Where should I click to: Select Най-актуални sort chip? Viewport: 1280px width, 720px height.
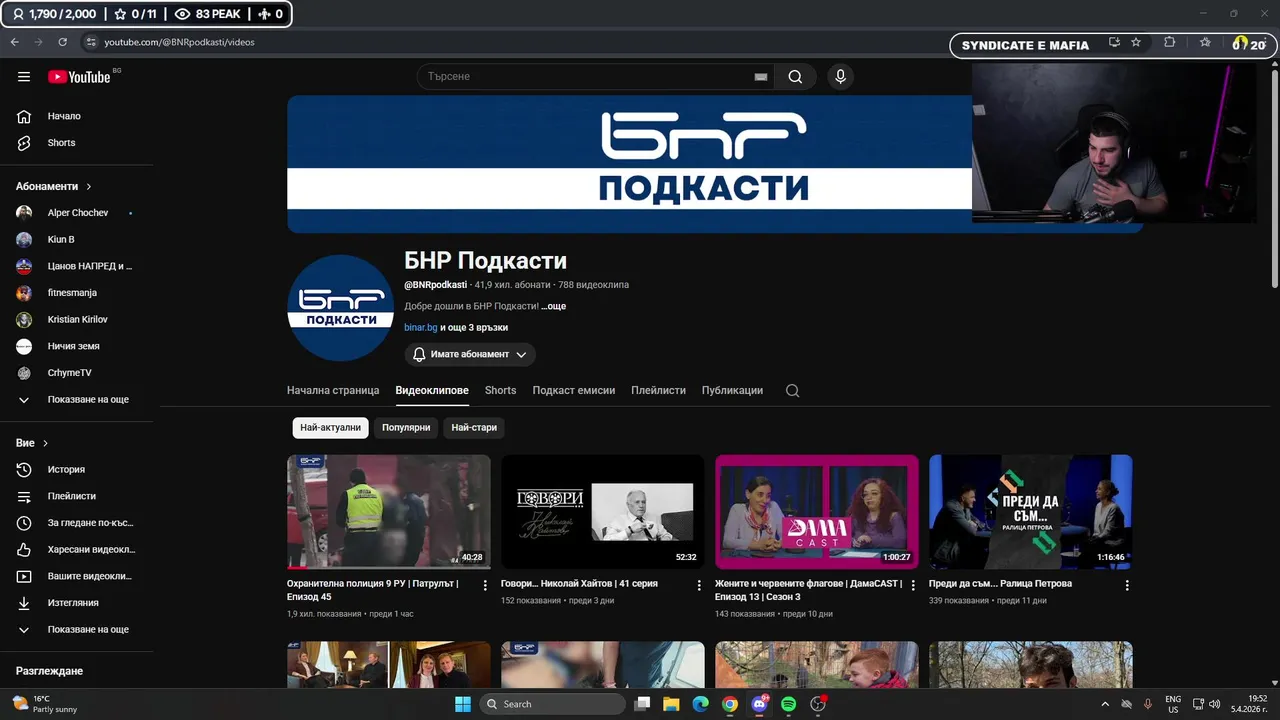click(330, 427)
